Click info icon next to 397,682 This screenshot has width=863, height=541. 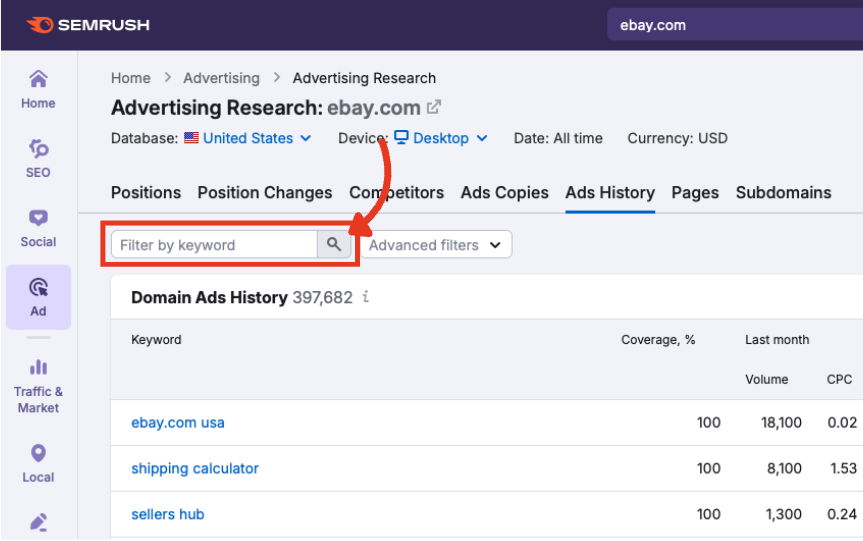pos(366,297)
